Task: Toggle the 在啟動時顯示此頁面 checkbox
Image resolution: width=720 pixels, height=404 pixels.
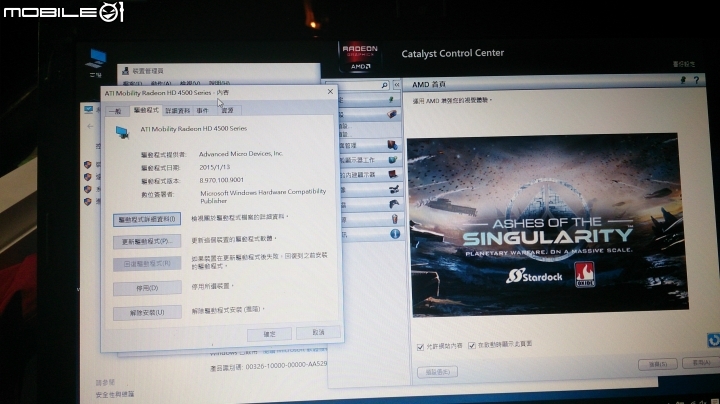Action: [x=472, y=345]
